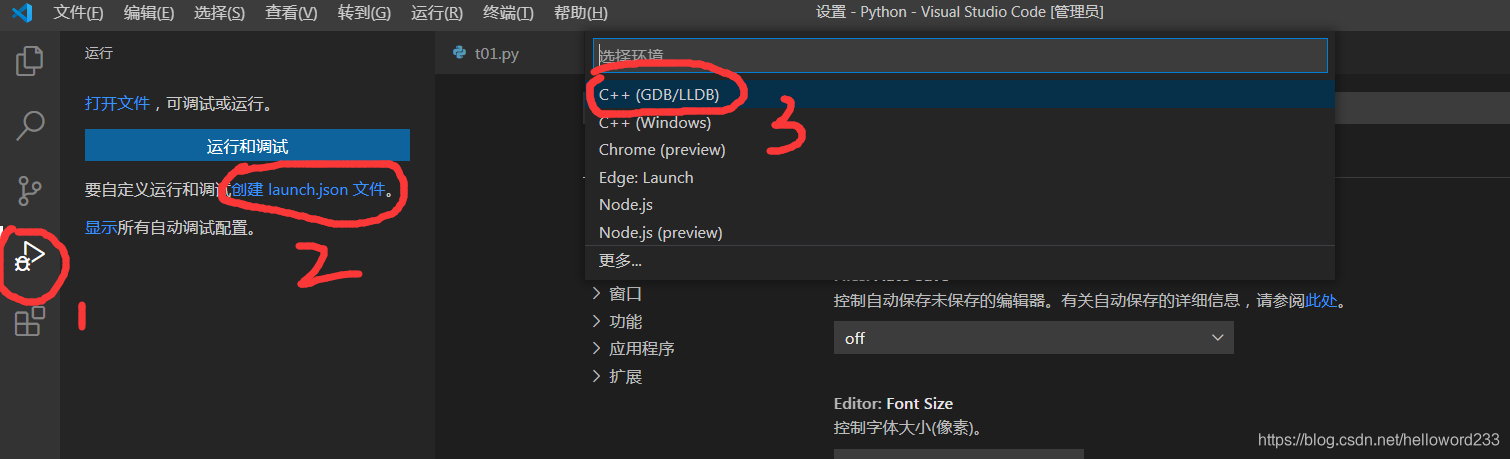Viewport: 1510px width, 459px height.
Task: Open the Explorer files icon
Action: tap(30, 61)
